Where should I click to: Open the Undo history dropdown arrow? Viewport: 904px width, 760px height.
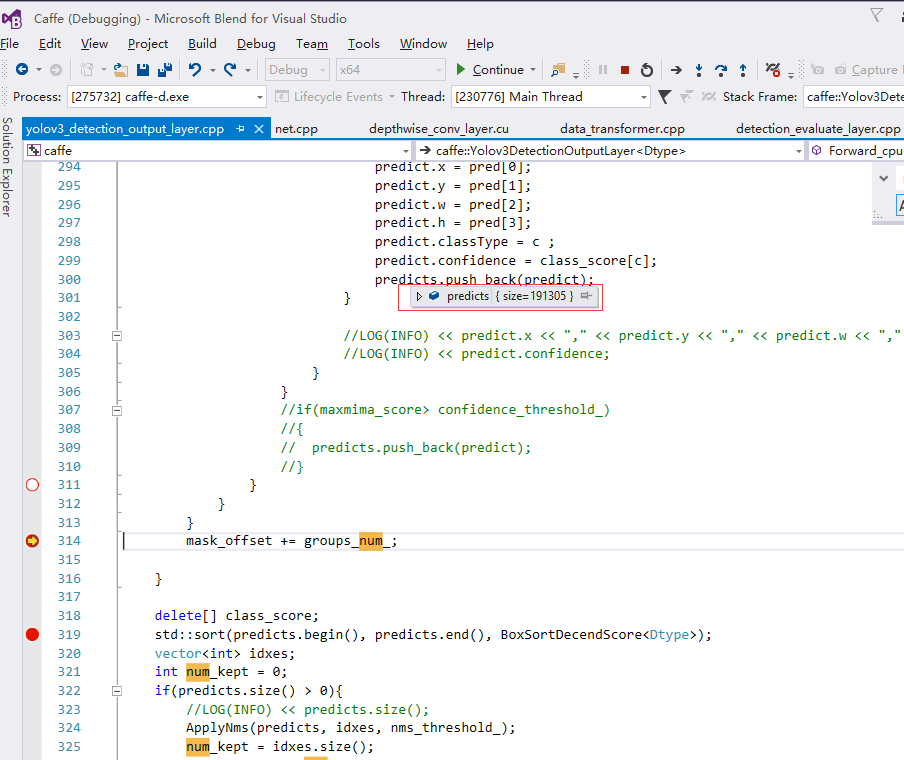(x=213, y=70)
